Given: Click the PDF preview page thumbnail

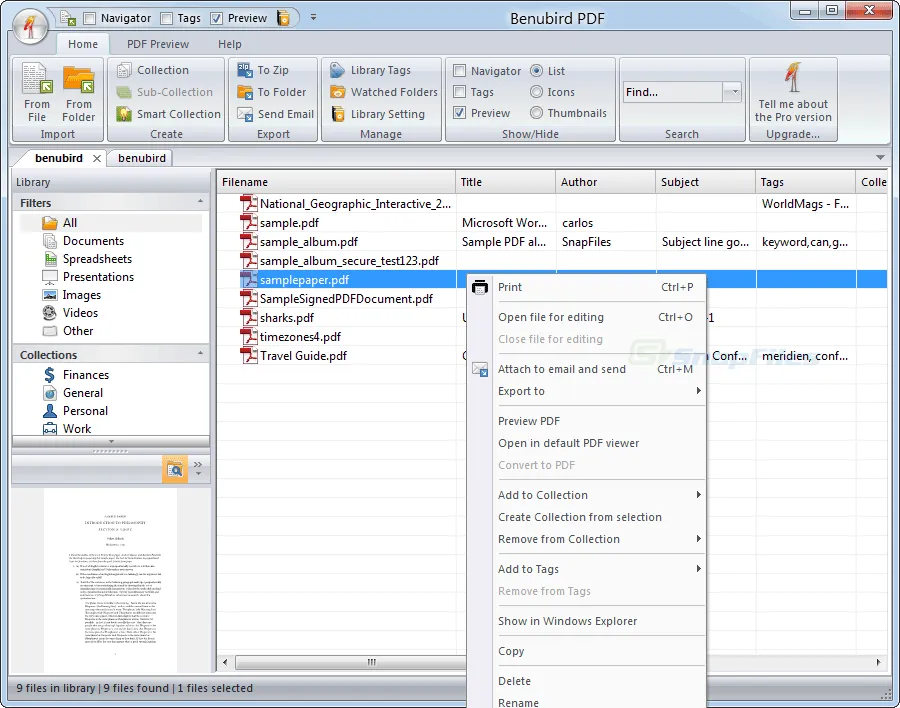Looking at the screenshot, I should 111,580.
